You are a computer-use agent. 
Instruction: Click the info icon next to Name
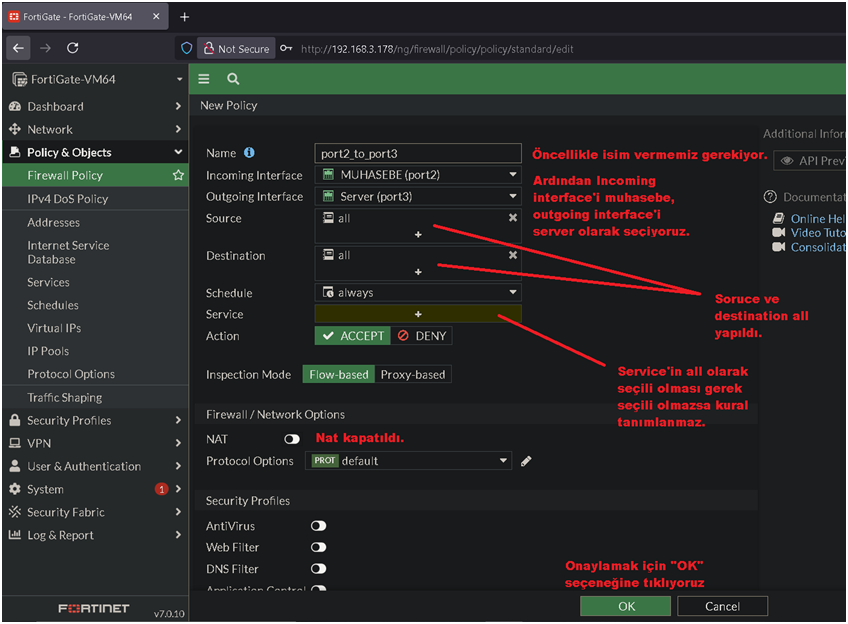pyautogui.click(x=249, y=153)
